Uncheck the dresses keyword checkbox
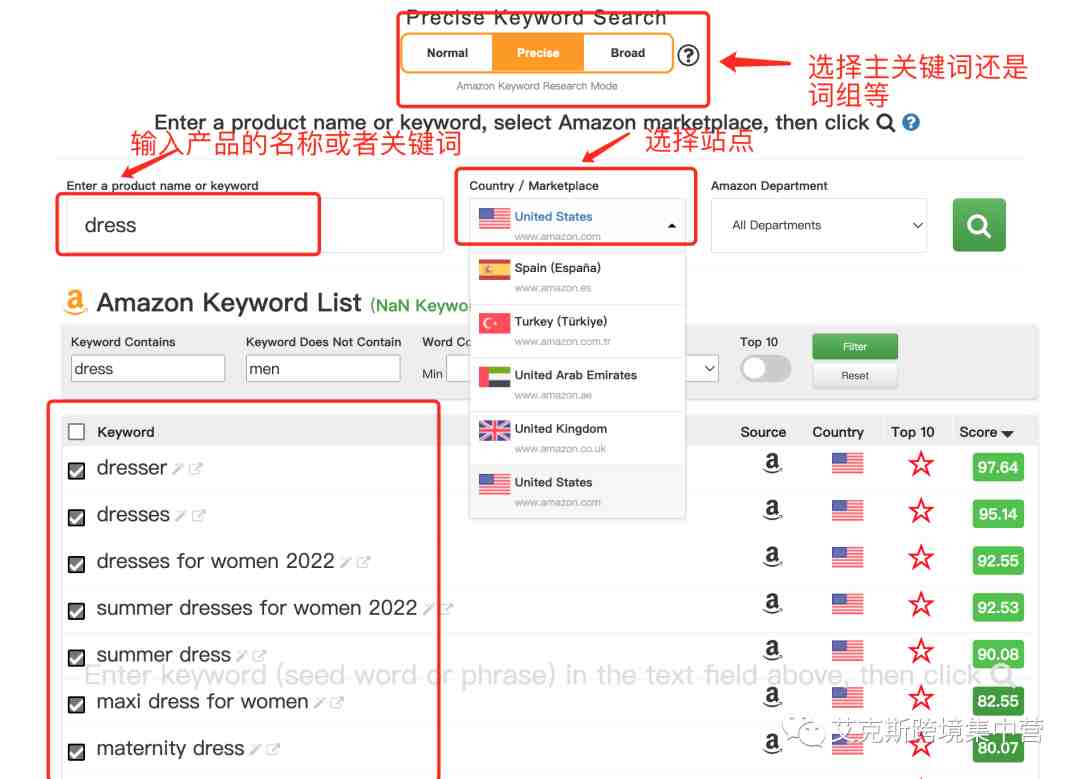Screen dimensions: 1080x779 (x=76, y=517)
